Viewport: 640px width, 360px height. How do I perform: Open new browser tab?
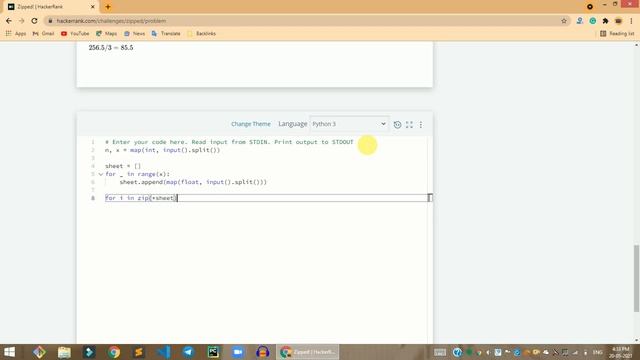(108, 7)
